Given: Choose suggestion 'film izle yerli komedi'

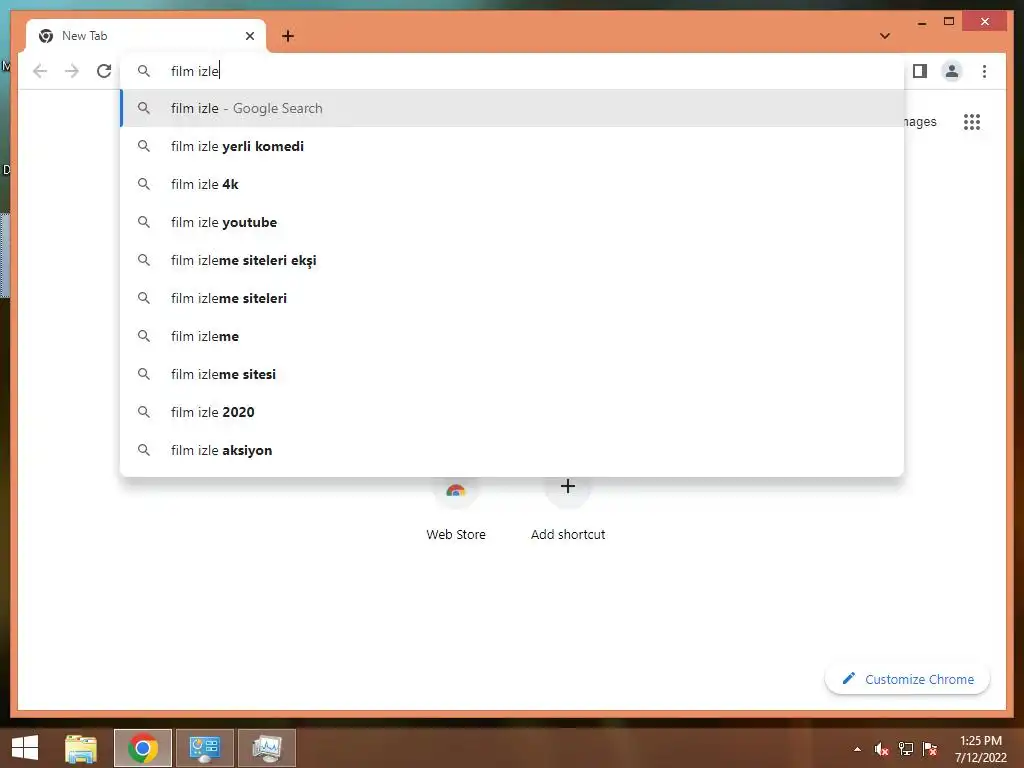Looking at the screenshot, I should 513,146.
